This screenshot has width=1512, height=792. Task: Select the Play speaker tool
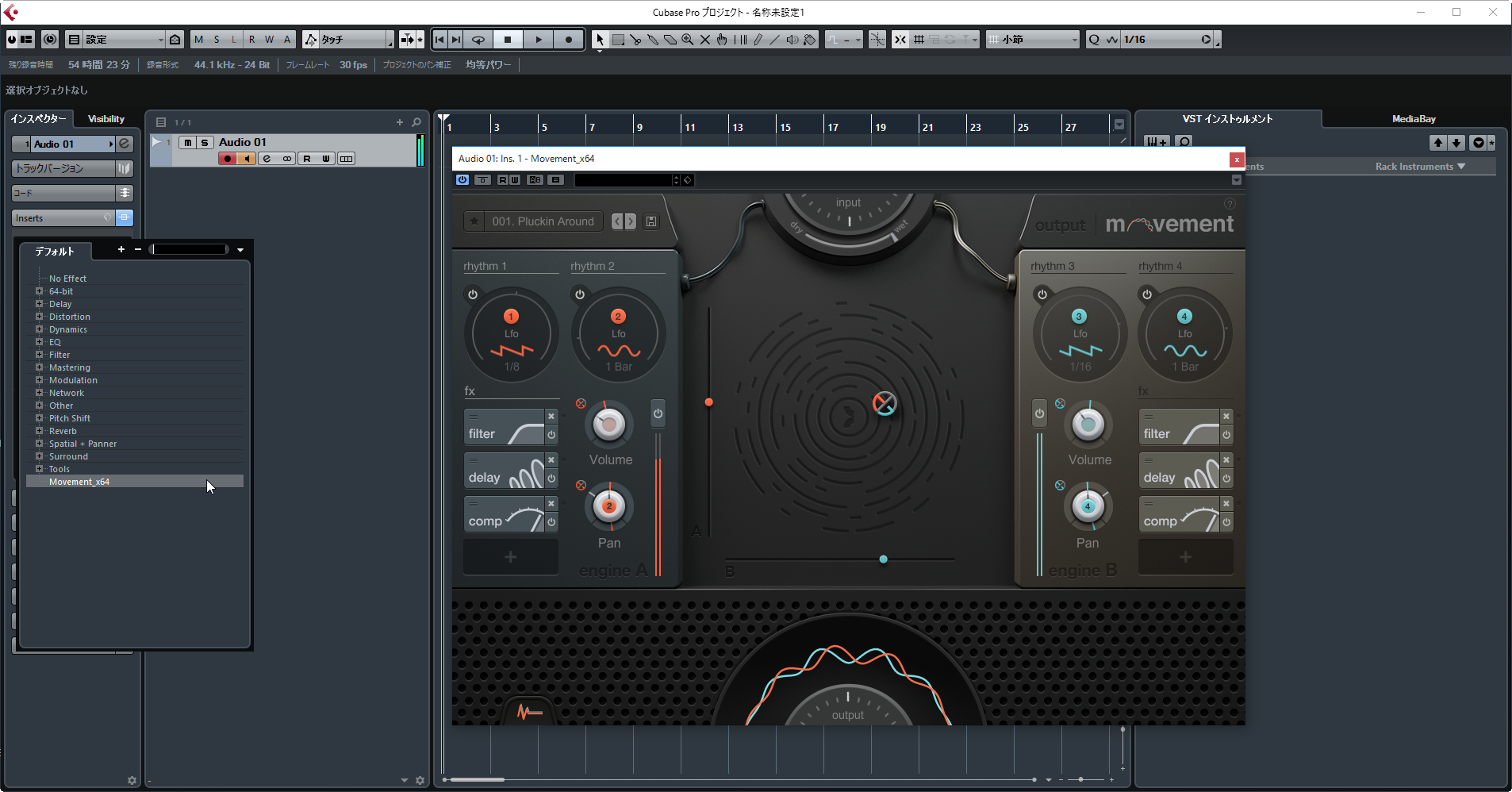tap(792, 39)
